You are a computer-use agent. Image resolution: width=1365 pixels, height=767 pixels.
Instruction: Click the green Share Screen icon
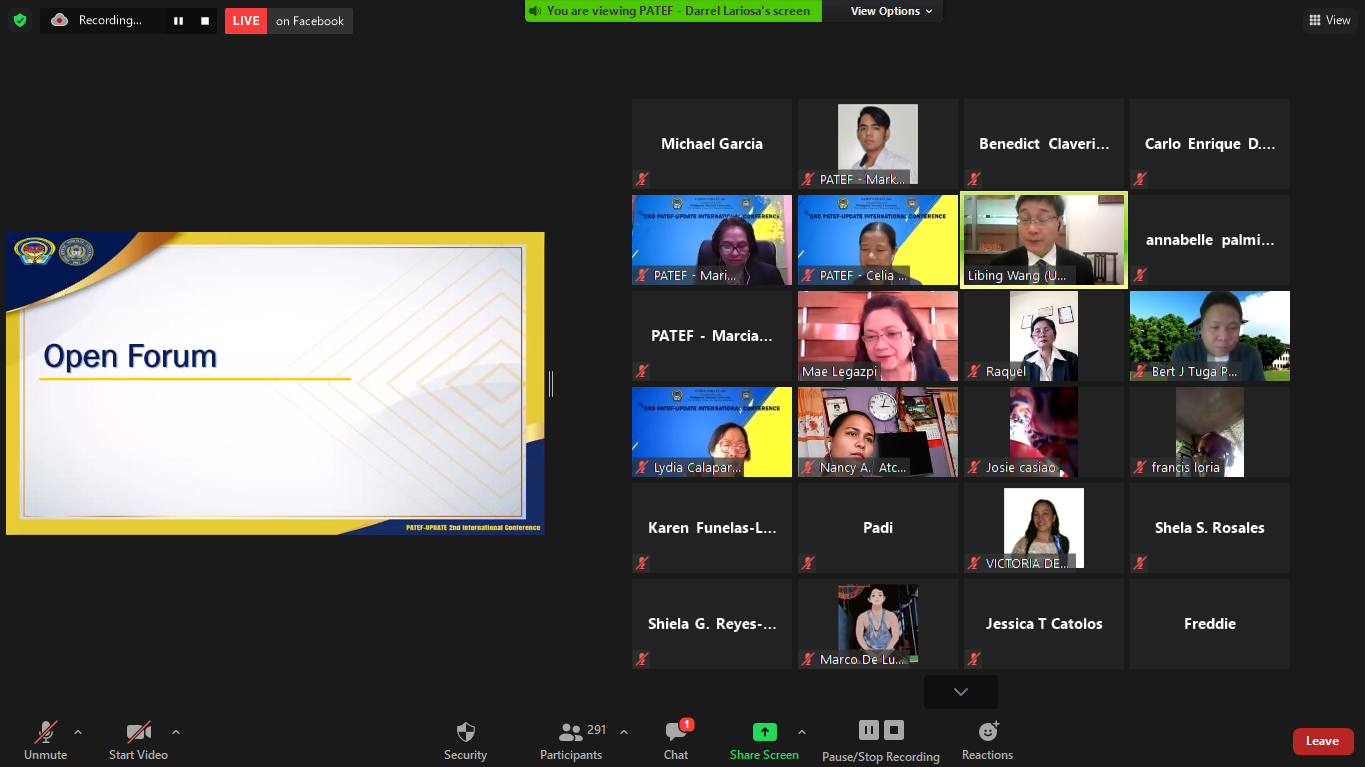tap(764, 732)
